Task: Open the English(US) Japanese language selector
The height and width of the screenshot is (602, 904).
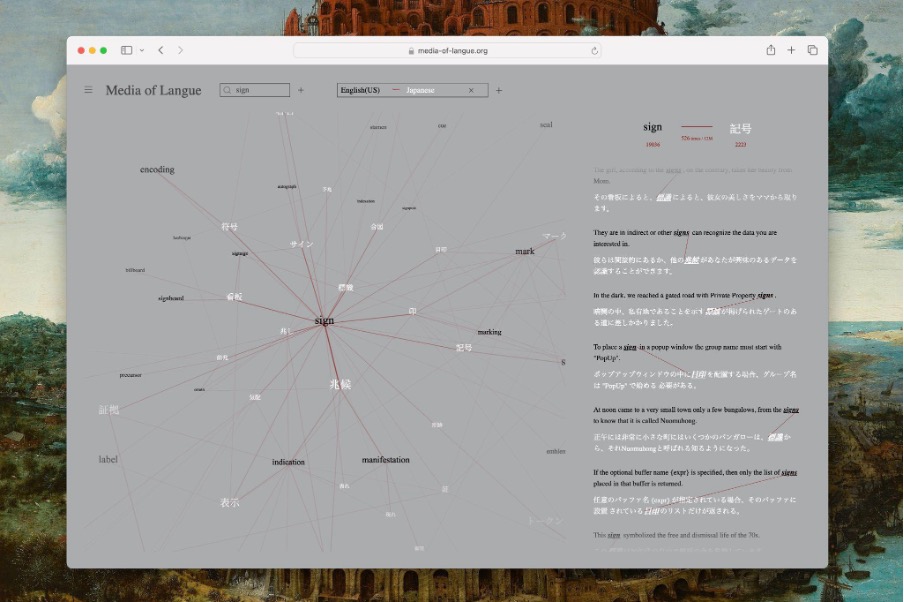Action: (x=400, y=90)
